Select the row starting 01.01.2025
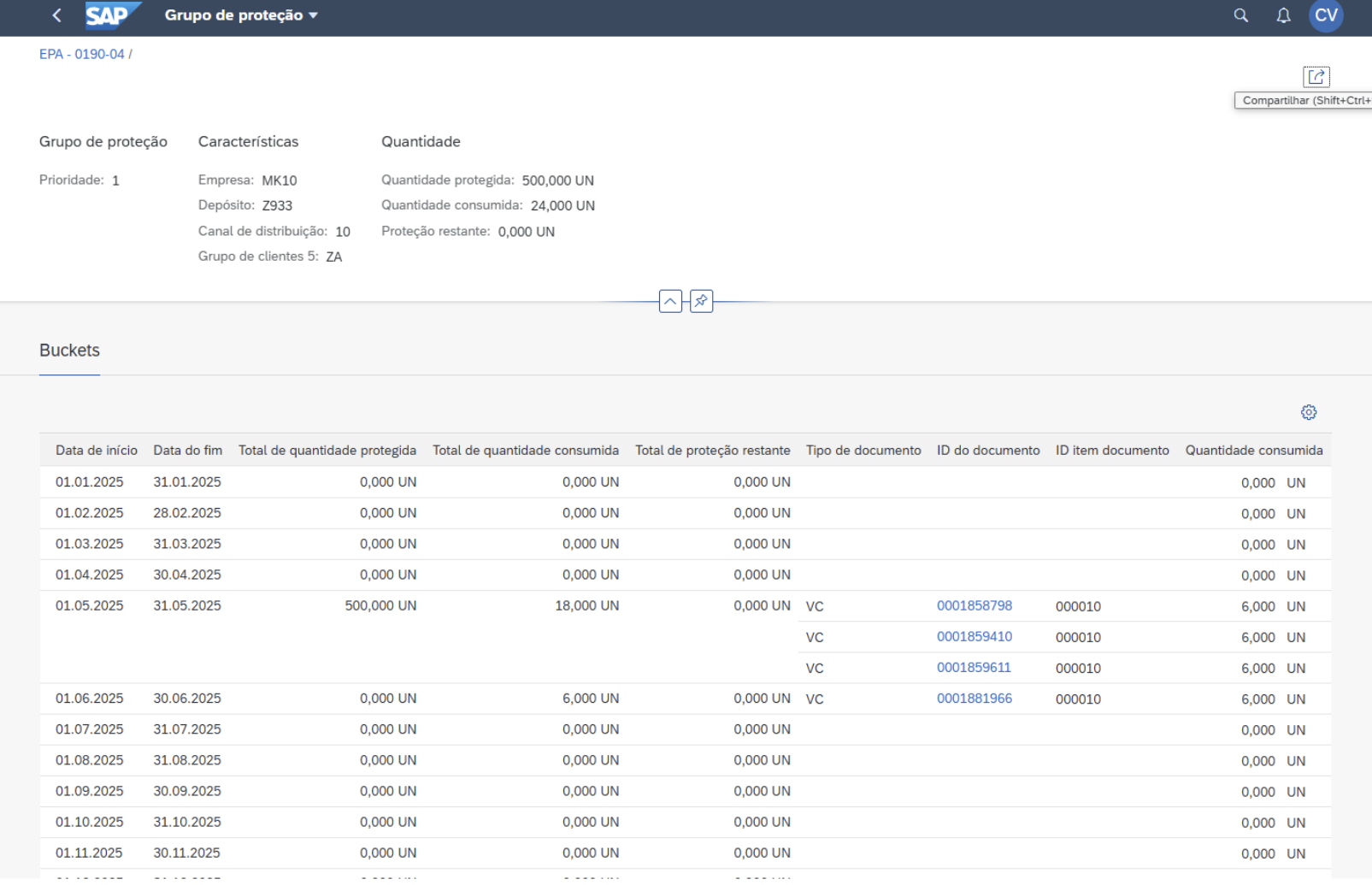 coord(685,482)
